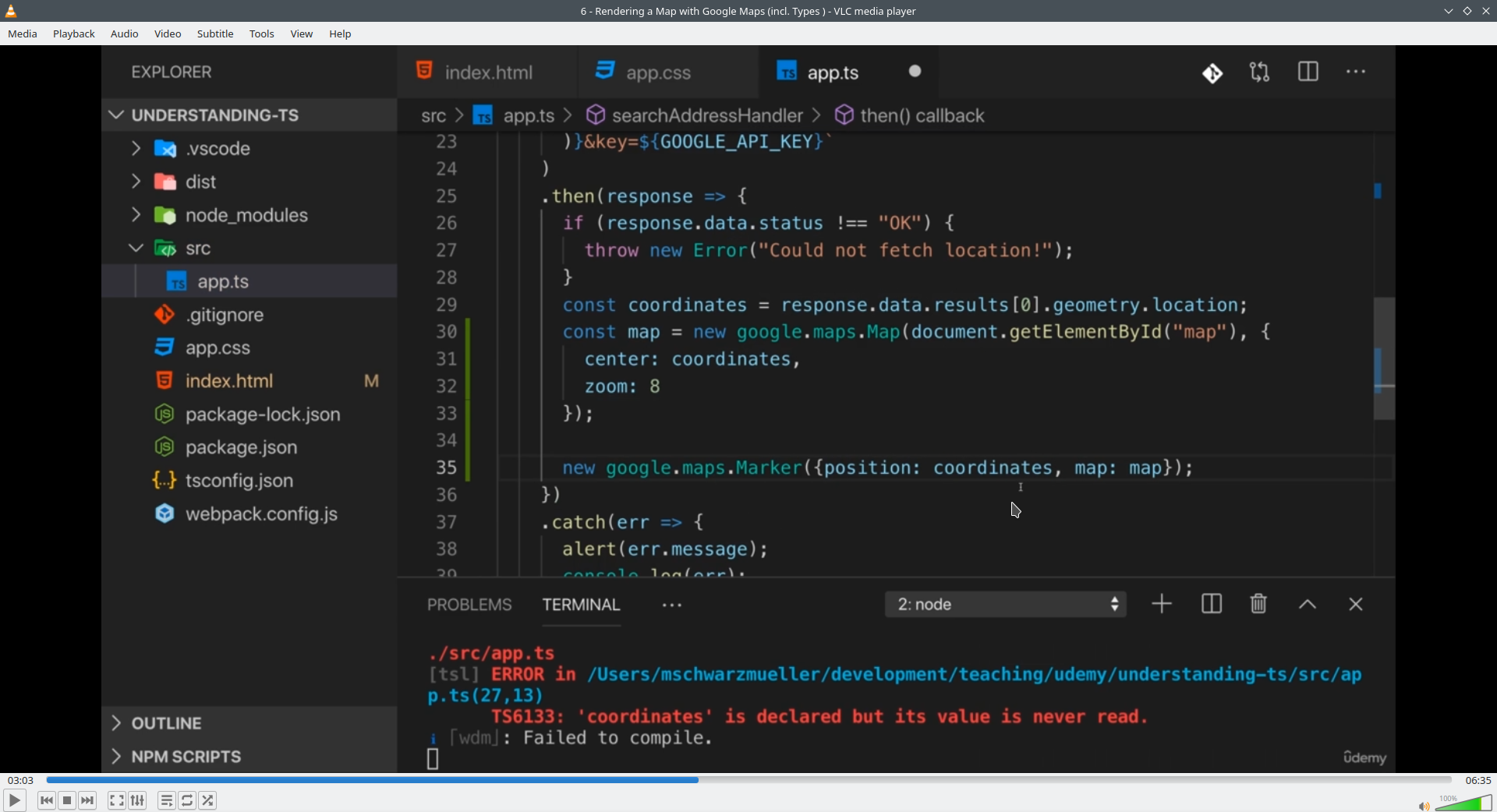Image resolution: width=1497 pixels, height=812 pixels.
Task: Click the source control diamond icon
Action: (x=1212, y=73)
